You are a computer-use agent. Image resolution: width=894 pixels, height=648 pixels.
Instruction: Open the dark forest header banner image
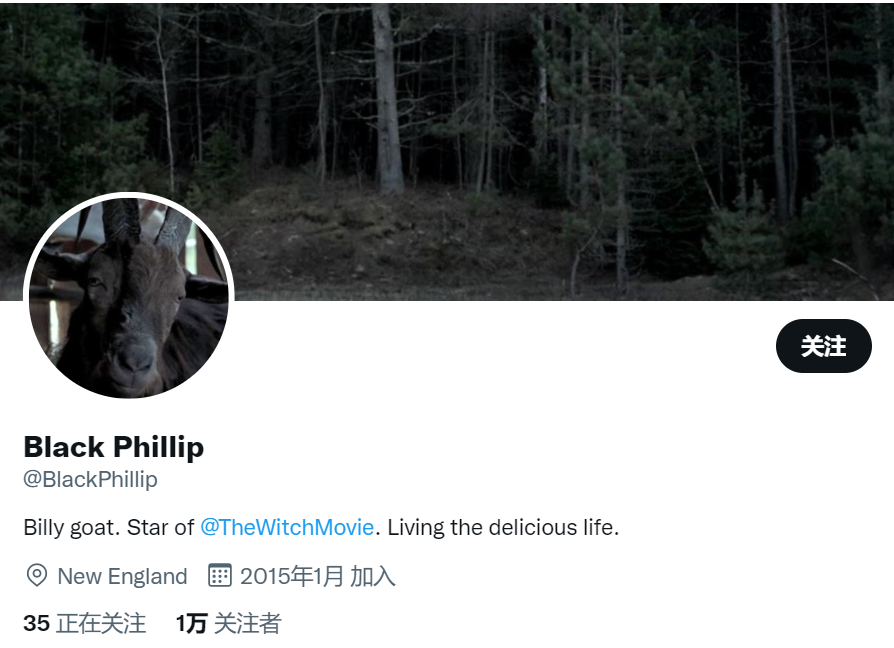click(447, 152)
